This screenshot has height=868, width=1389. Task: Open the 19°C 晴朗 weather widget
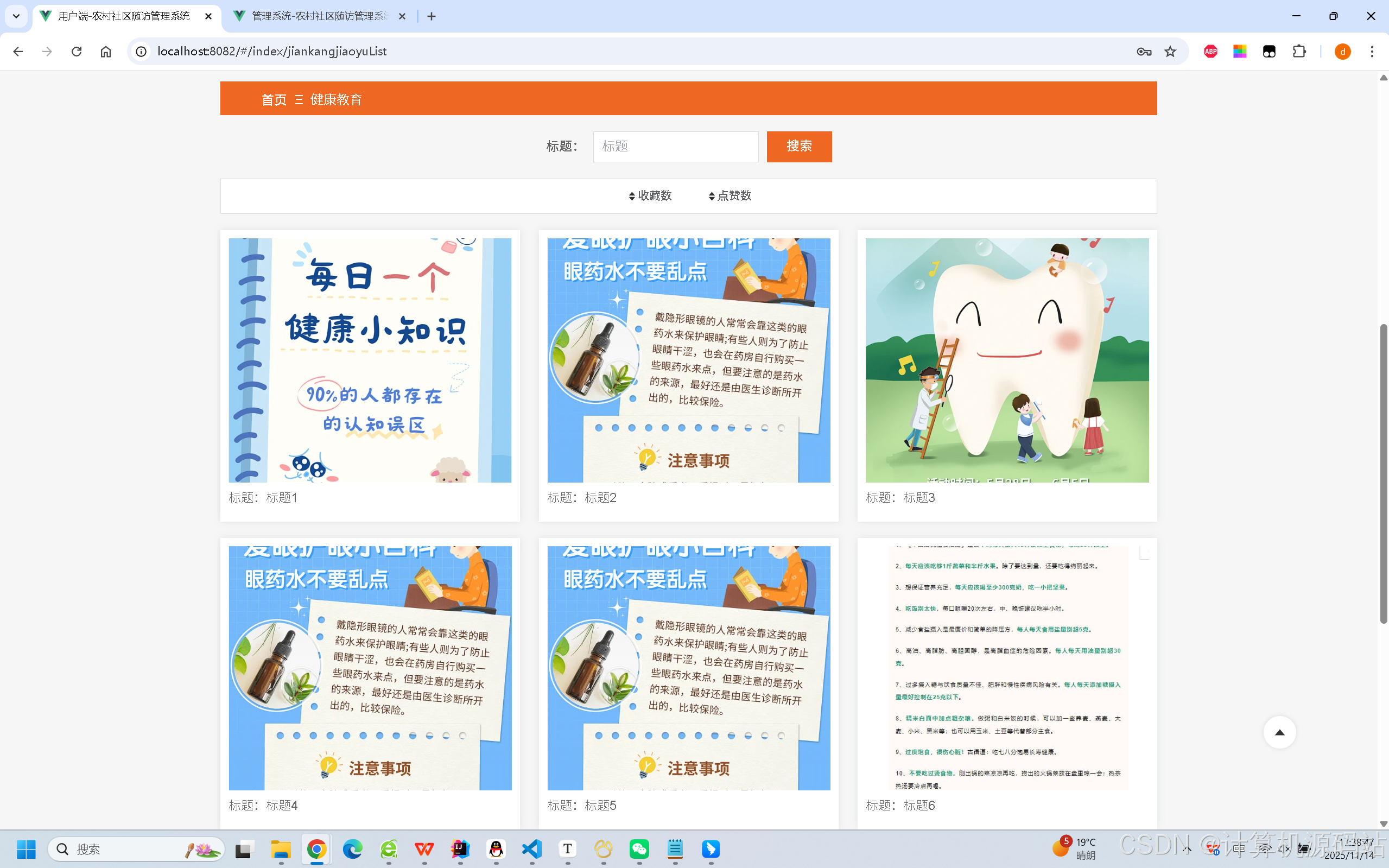point(1075,848)
